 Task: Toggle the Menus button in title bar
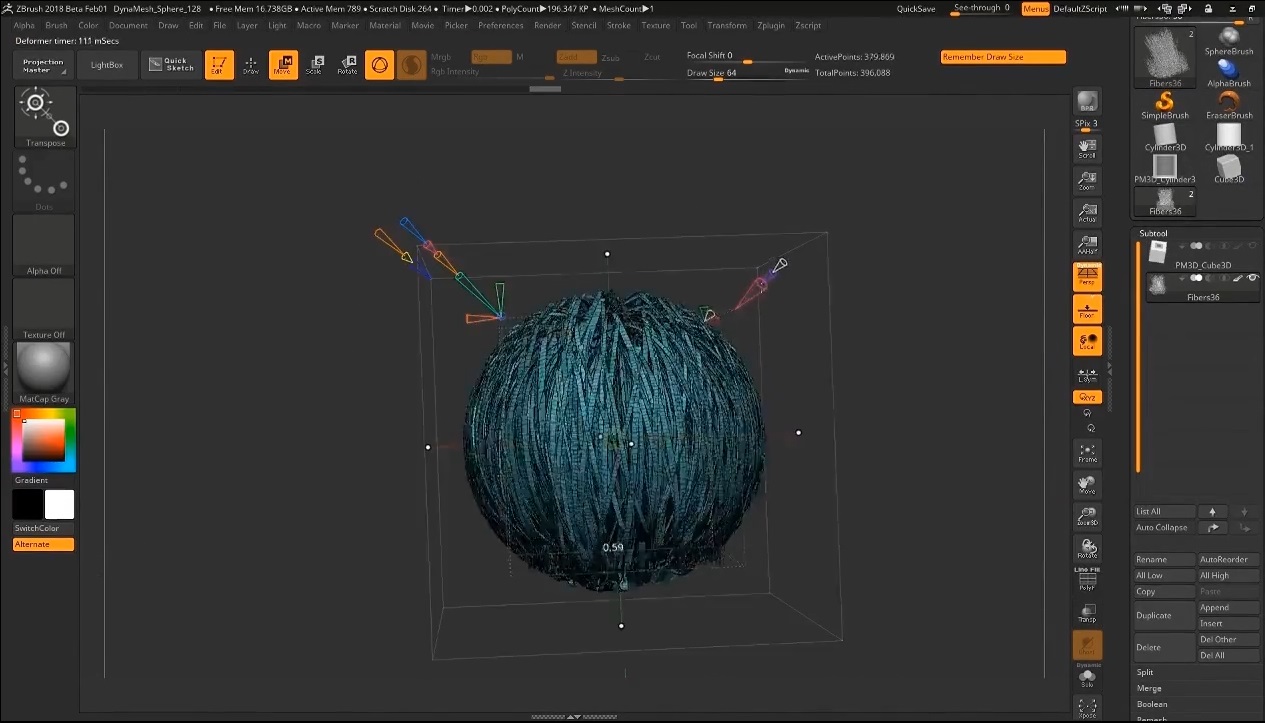click(x=1036, y=9)
